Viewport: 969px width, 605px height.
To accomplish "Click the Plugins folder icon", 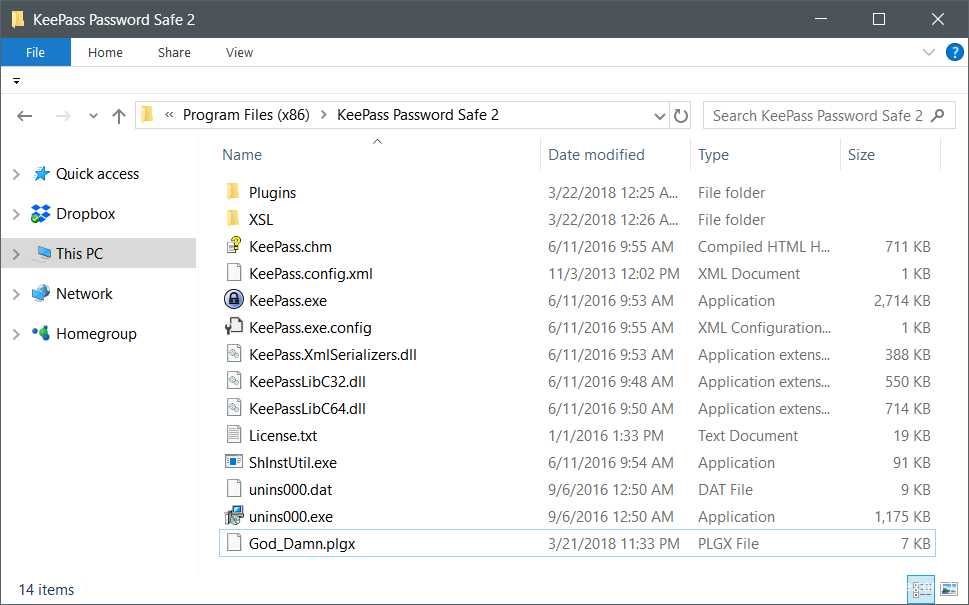I will pyautogui.click(x=233, y=192).
